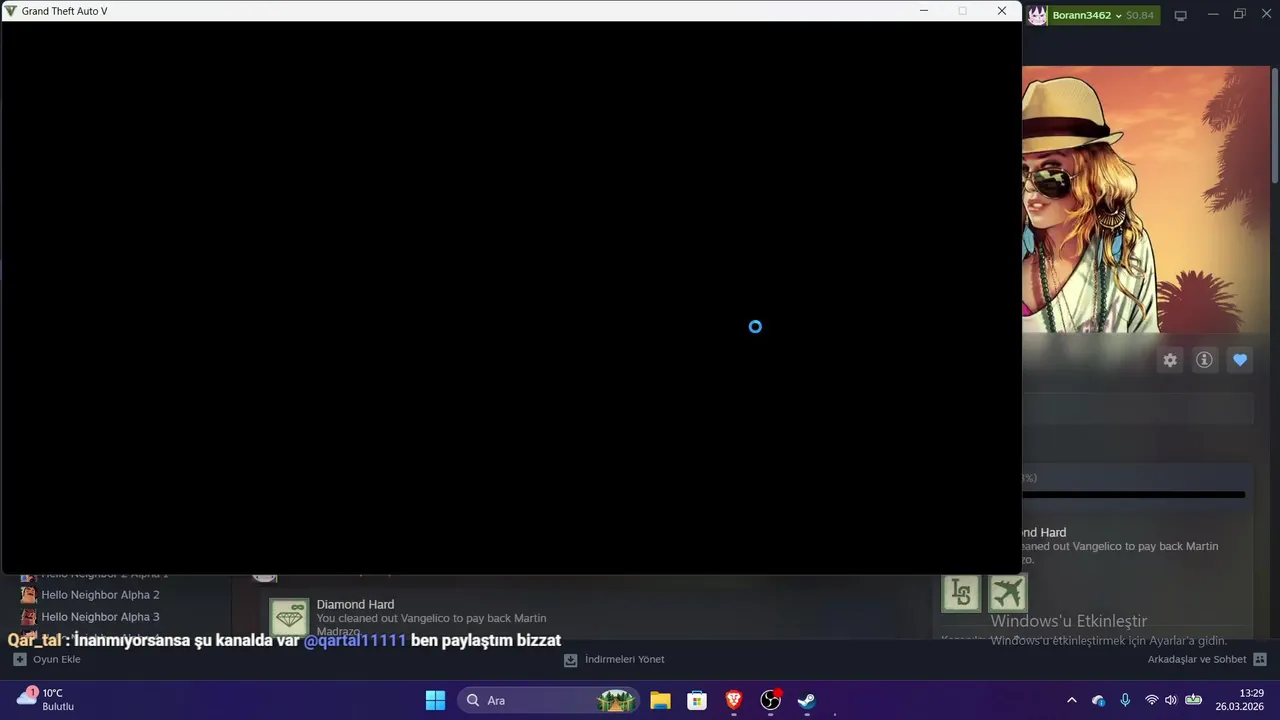Open Arkadaşlar ve Sohbet friends chat
This screenshot has height=720, width=1280.
(1207, 660)
